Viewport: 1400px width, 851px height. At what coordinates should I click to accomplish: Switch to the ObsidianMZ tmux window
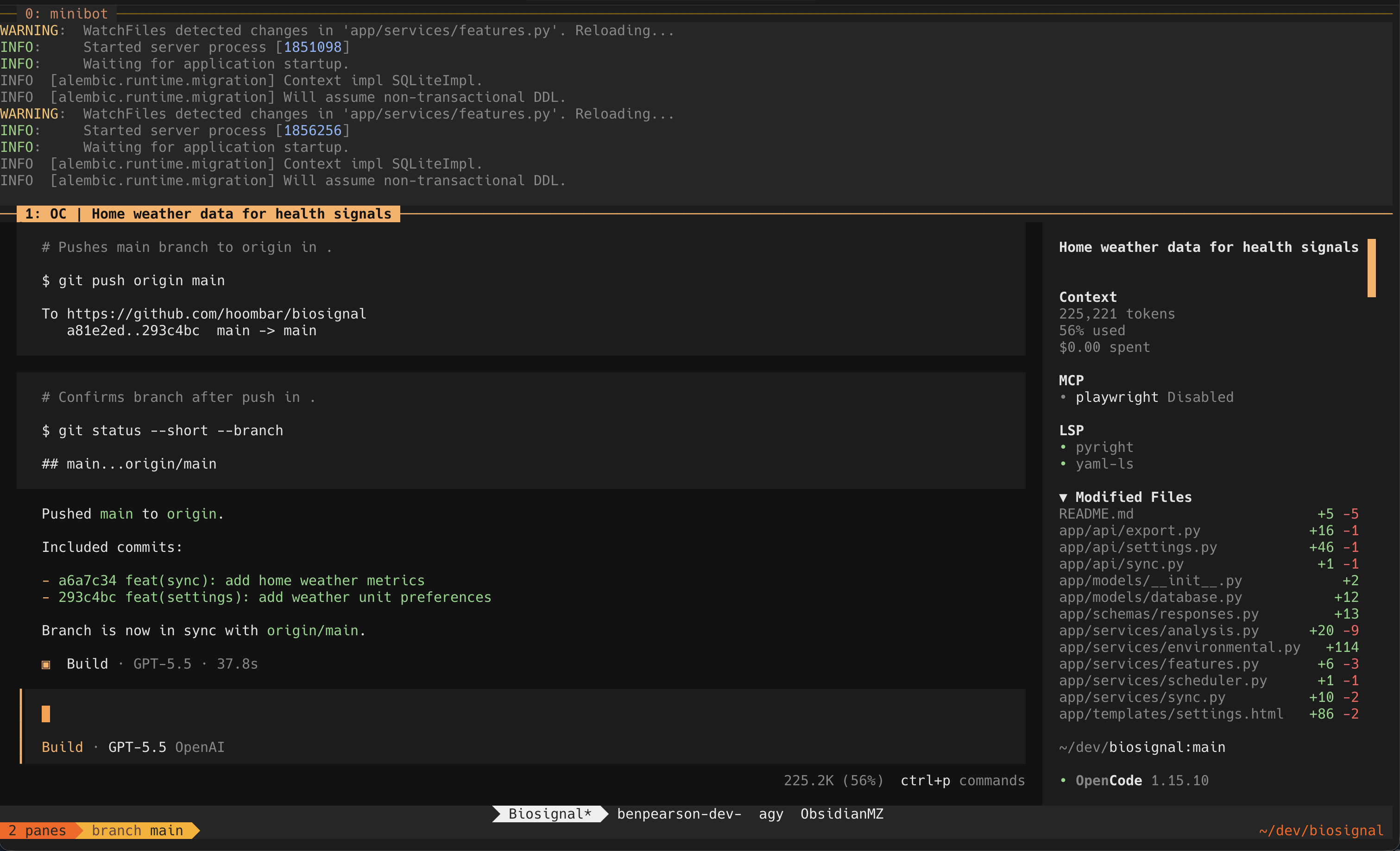click(841, 813)
